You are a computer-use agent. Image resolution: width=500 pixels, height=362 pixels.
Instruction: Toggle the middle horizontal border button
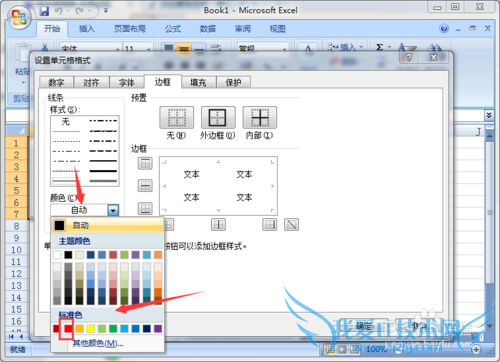(x=145, y=186)
